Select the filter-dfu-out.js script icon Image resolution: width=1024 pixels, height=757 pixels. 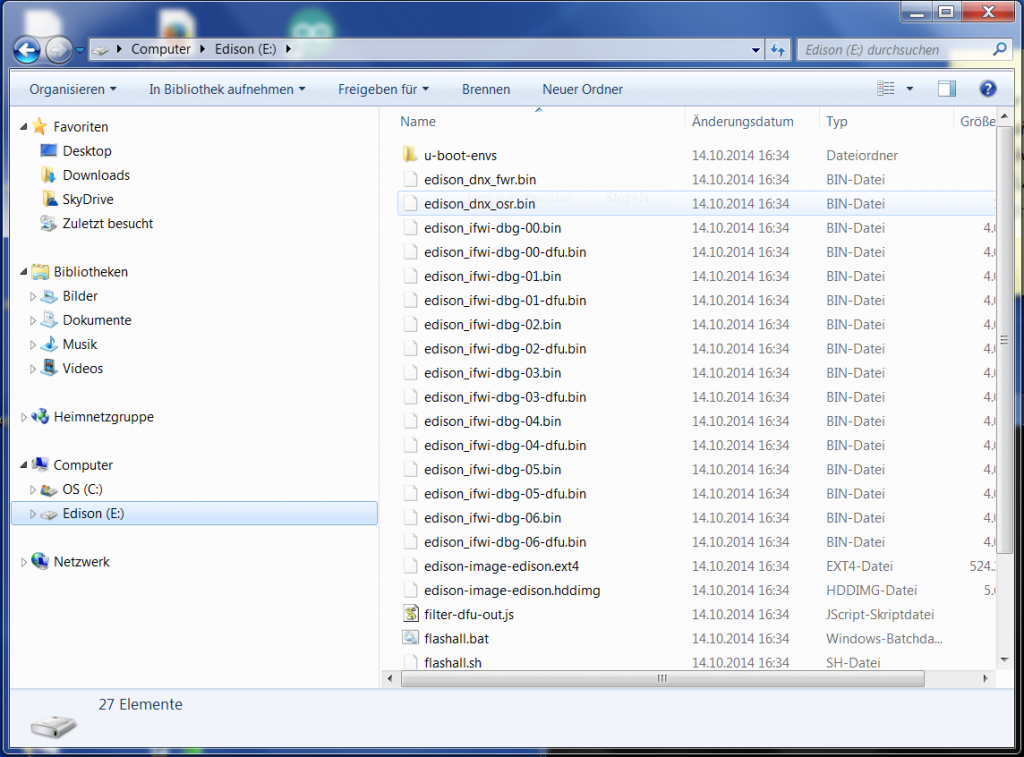click(410, 614)
